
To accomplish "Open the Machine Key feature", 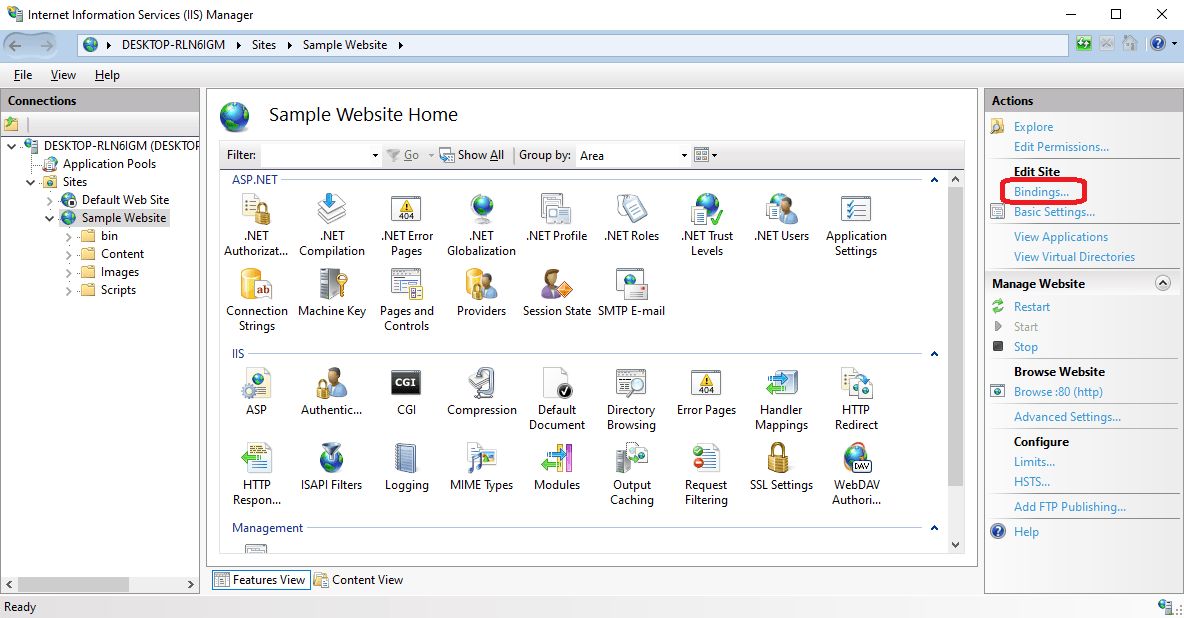I will 331,293.
